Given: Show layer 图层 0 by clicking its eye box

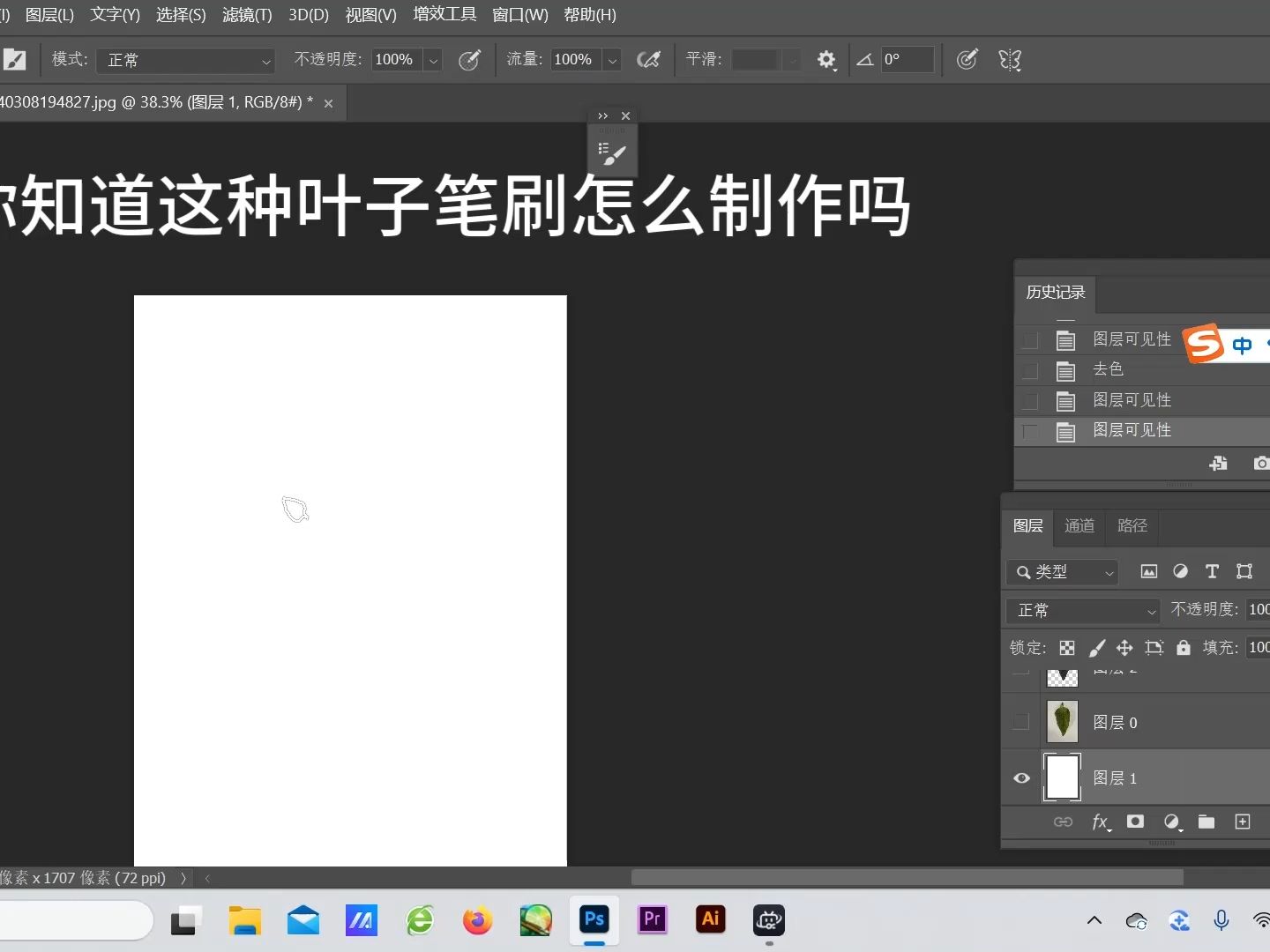Looking at the screenshot, I should (x=1021, y=721).
